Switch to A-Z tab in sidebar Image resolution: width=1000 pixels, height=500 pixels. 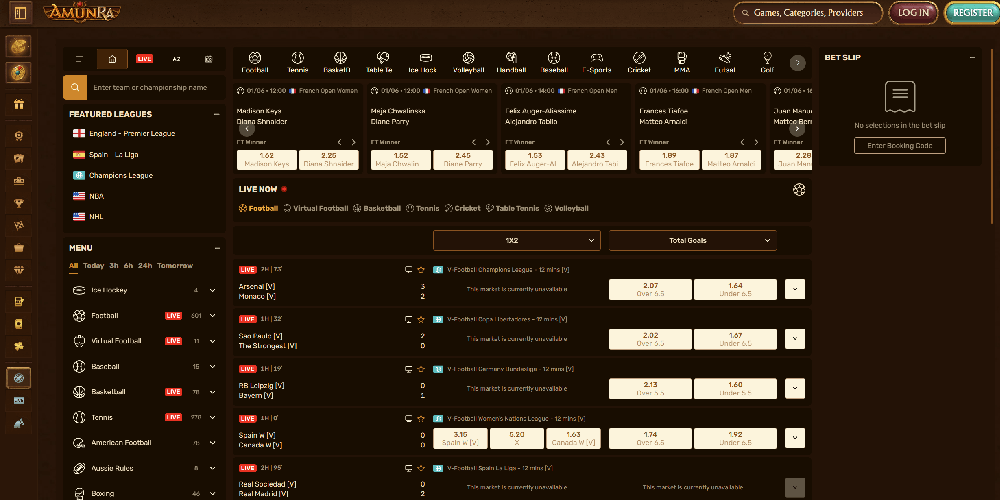177,59
